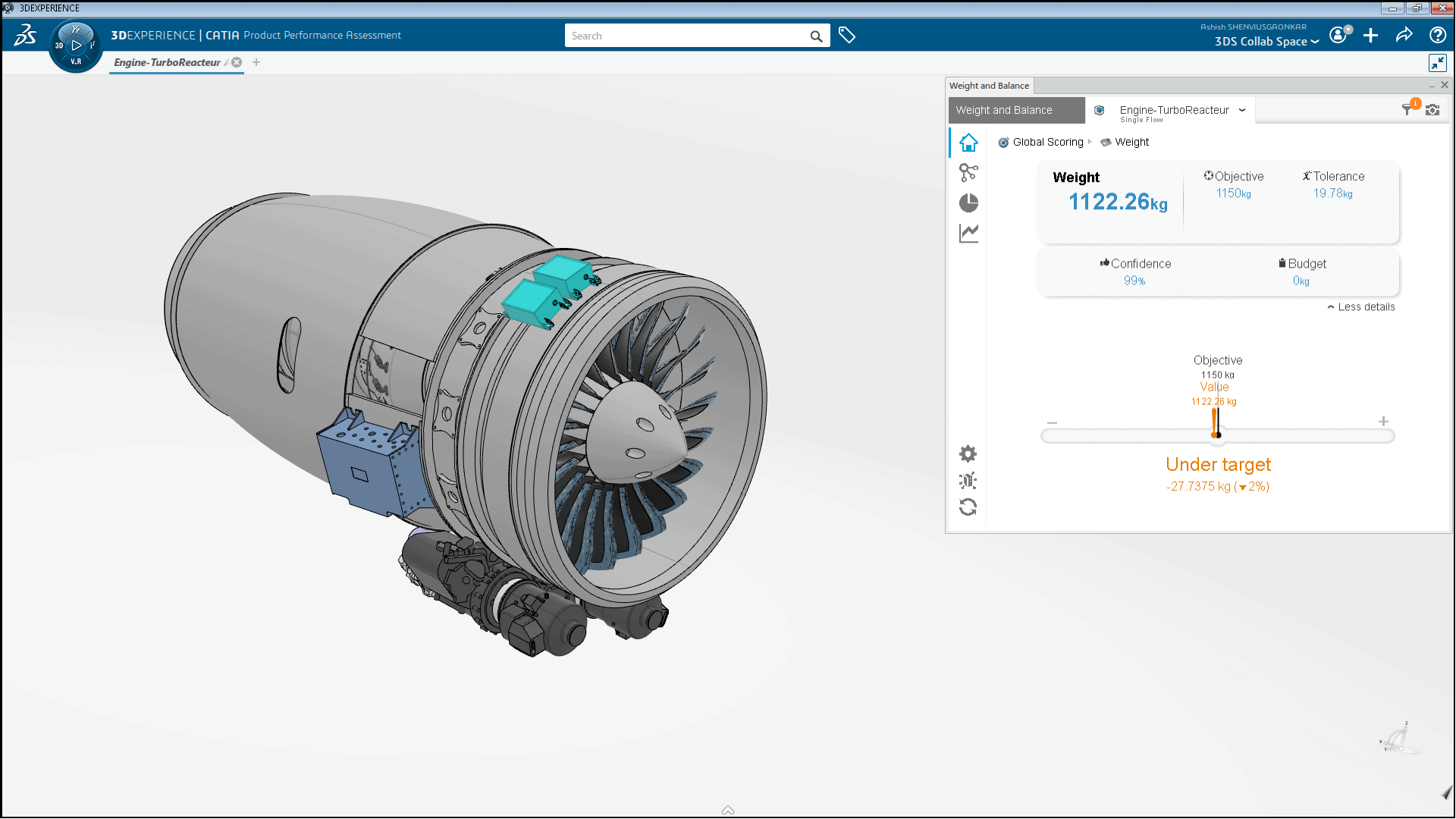Click the bug/debug icon in sidebar
This screenshot has height=819, width=1456.
968,481
